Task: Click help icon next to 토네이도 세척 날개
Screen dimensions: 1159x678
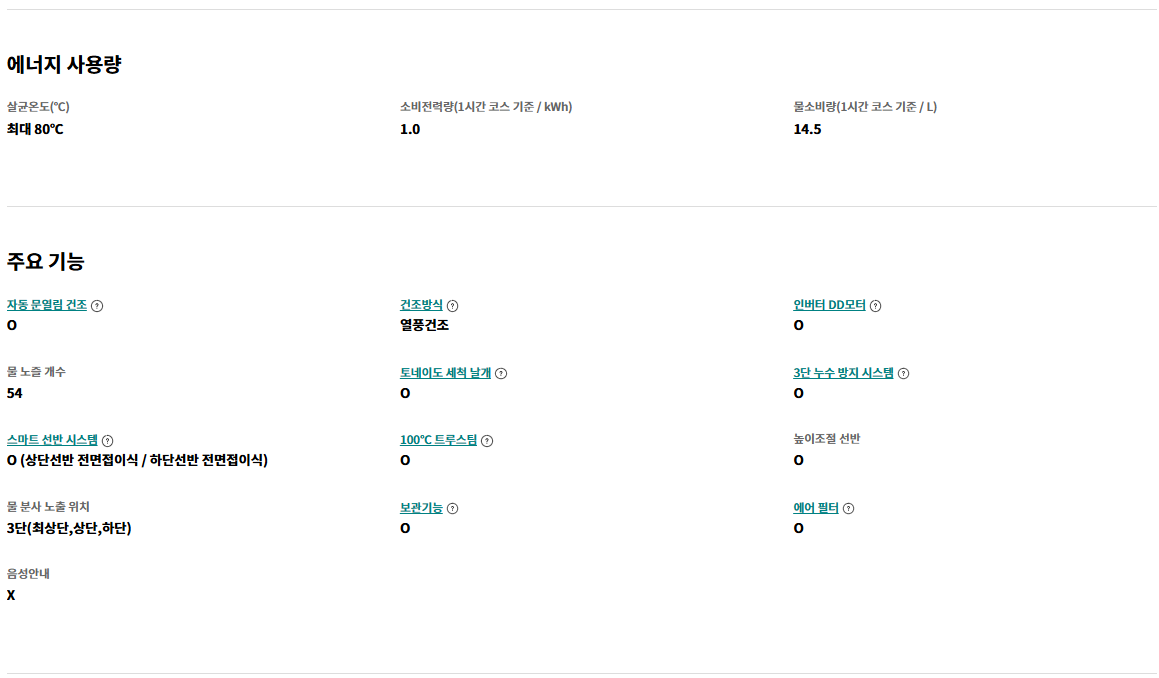Action: click(x=501, y=373)
